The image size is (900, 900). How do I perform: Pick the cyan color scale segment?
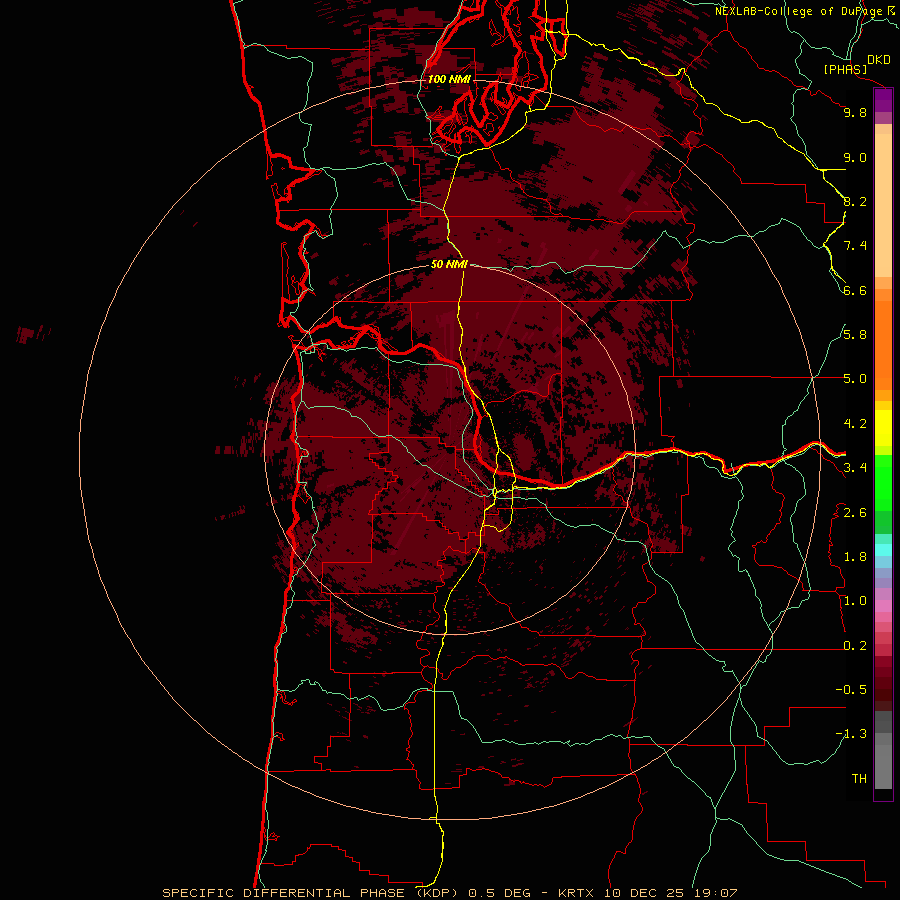883,549
